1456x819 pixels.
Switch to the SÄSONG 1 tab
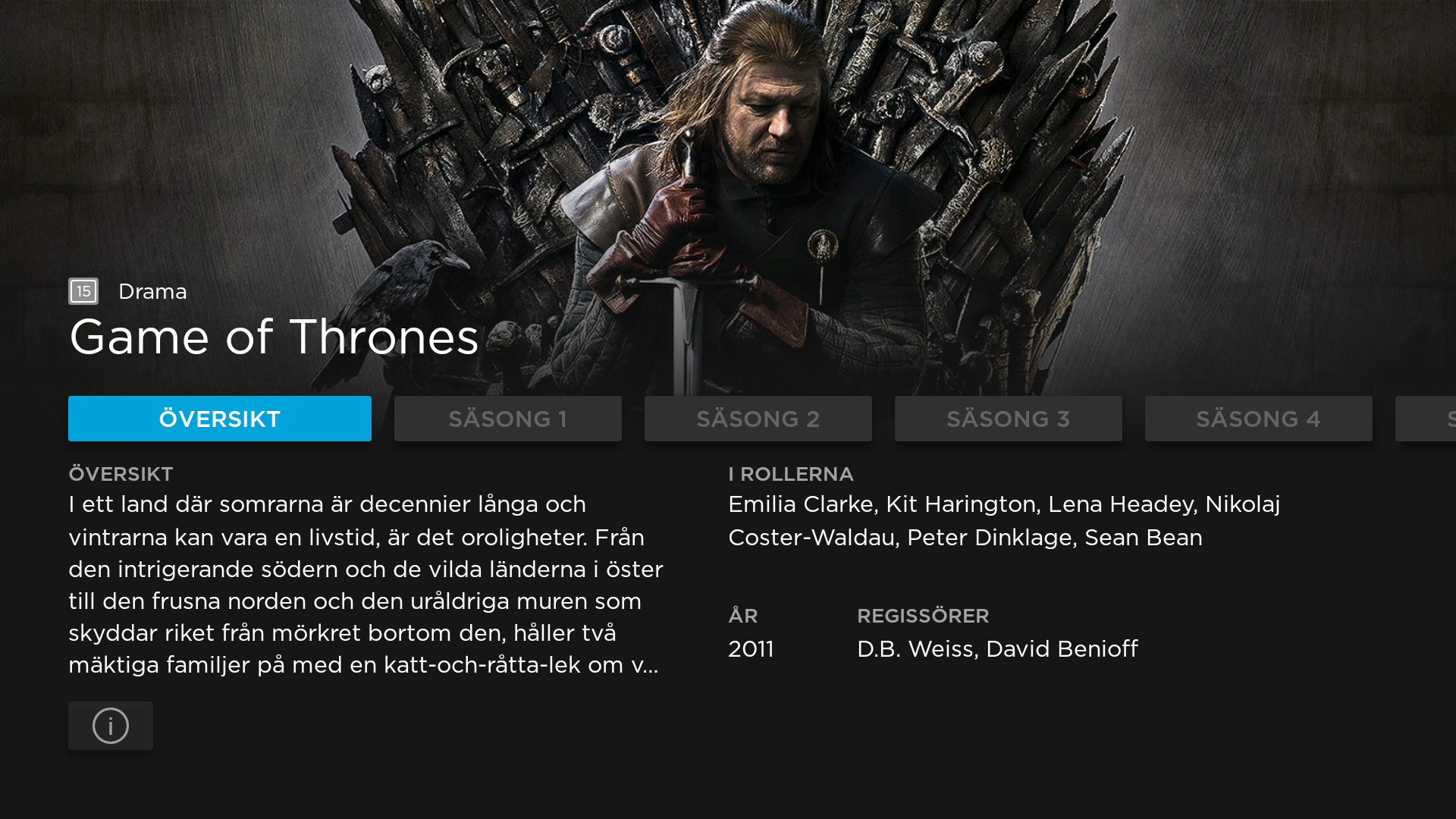coord(508,419)
